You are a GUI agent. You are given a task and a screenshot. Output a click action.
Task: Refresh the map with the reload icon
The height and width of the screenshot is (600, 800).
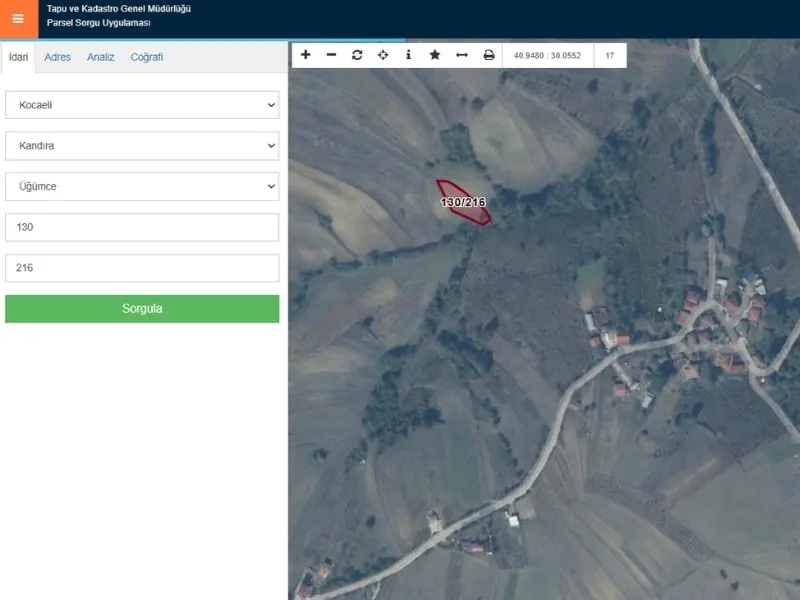pyautogui.click(x=357, y=55)
